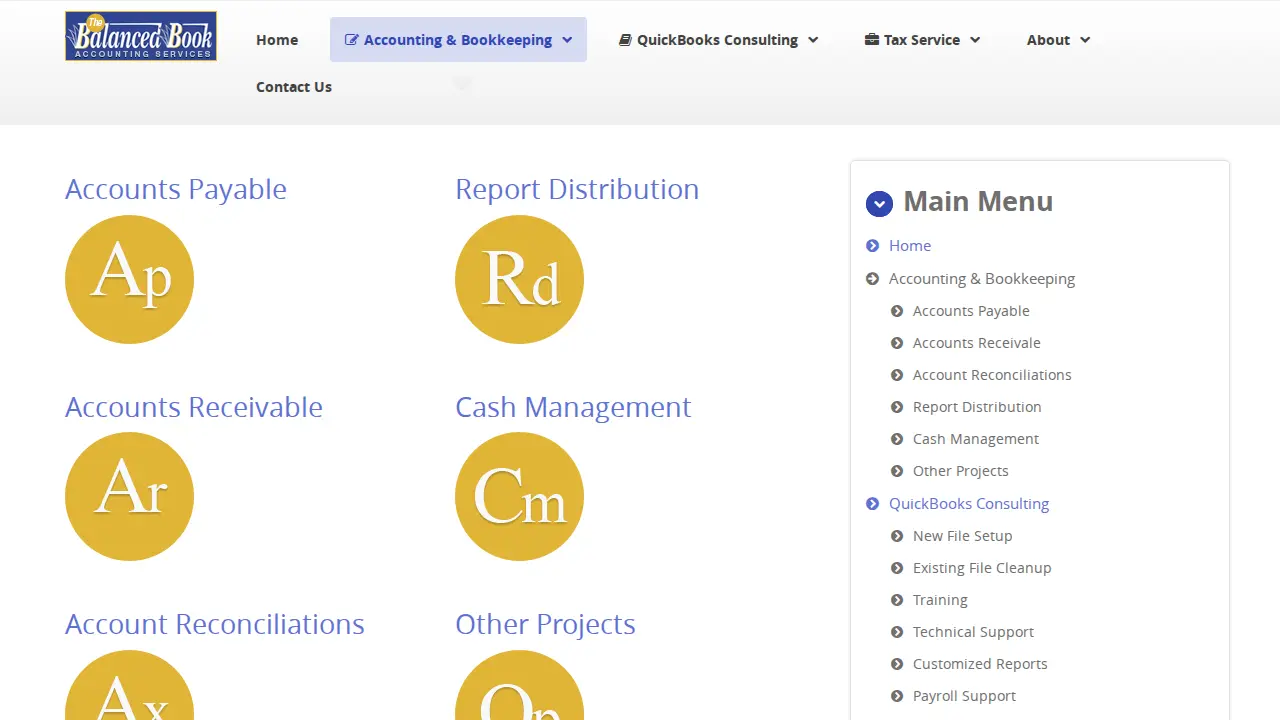Expand the Tax Service dropdown arrow
Viewport: 1280px width, 720px height.
975,40
